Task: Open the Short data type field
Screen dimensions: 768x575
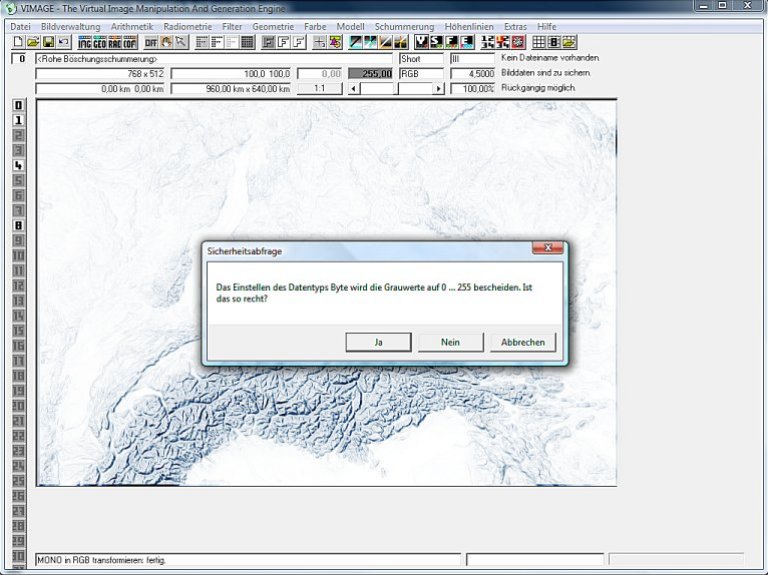Action: (x=420, y=59)
